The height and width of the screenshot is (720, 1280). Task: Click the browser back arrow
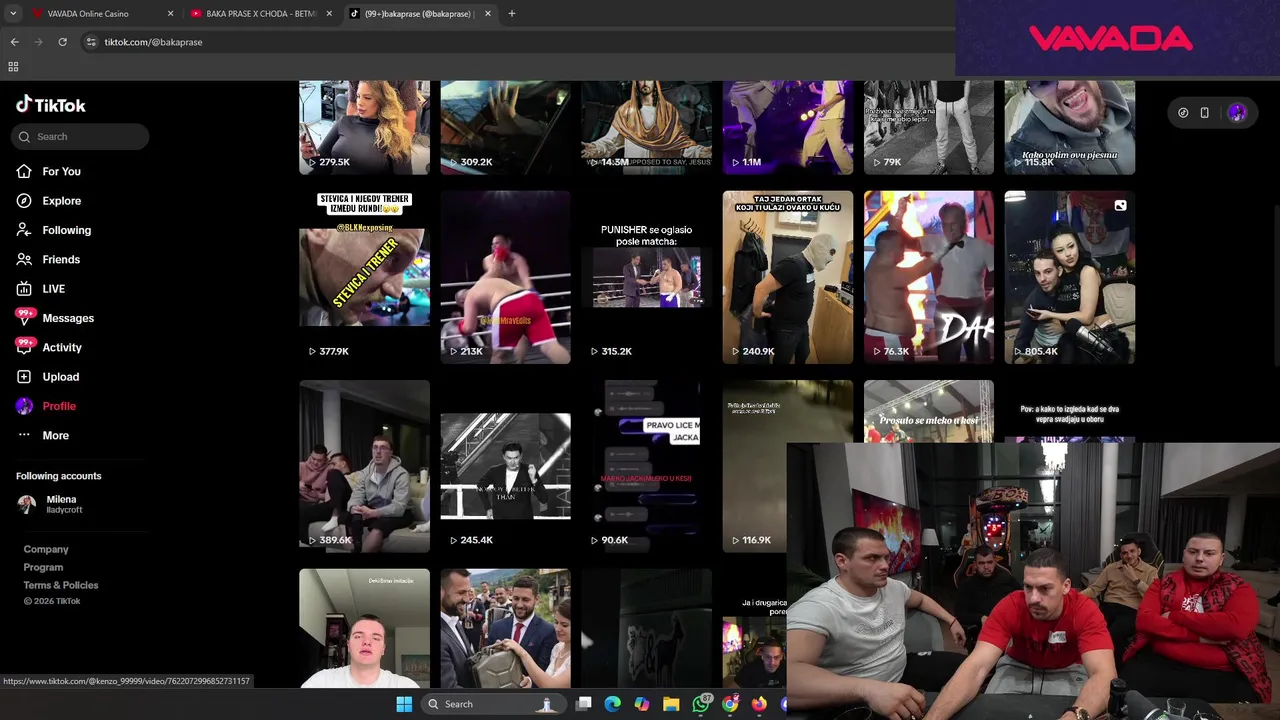coord(14,42)
